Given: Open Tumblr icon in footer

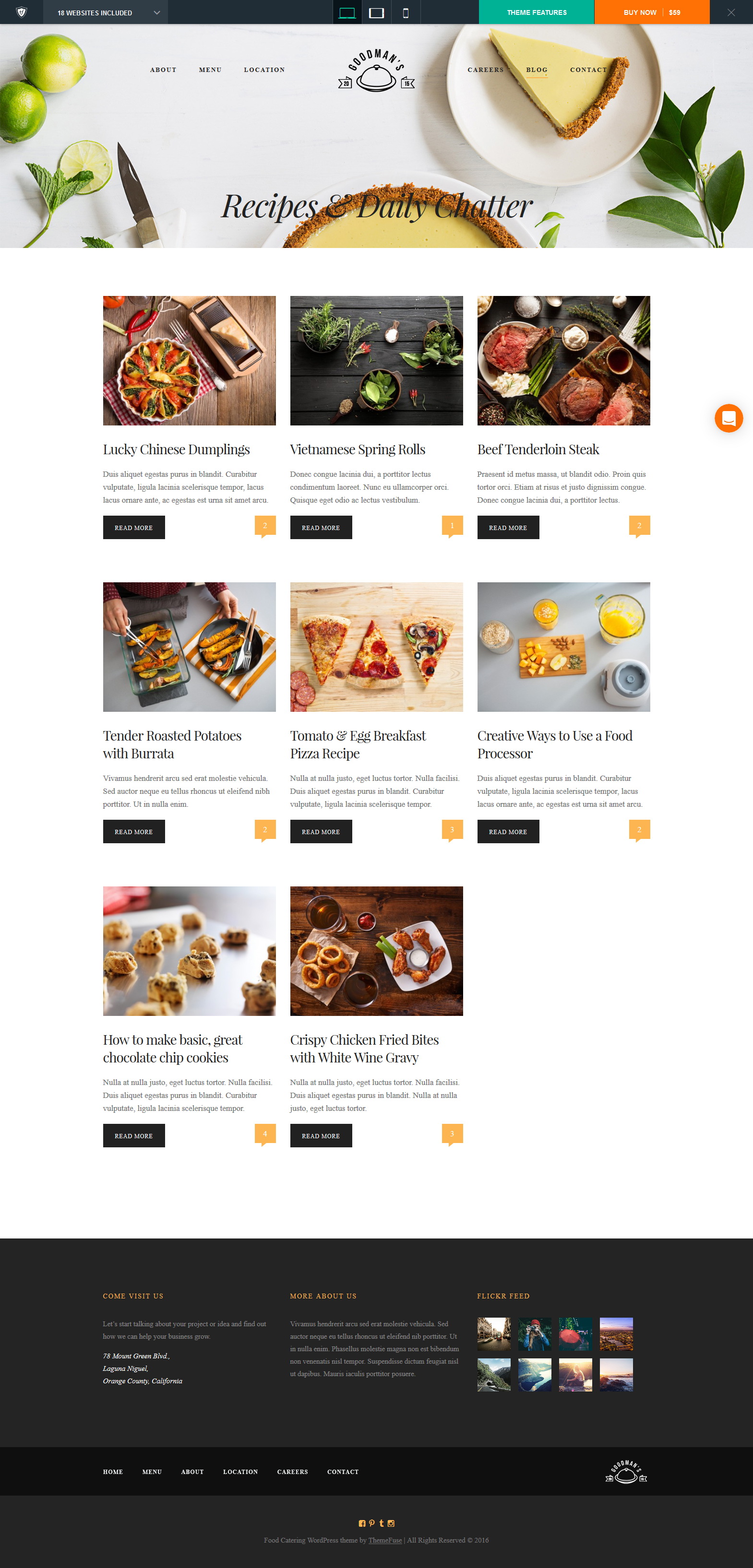Looking at the screenshot, I should tap(382, 1523).
